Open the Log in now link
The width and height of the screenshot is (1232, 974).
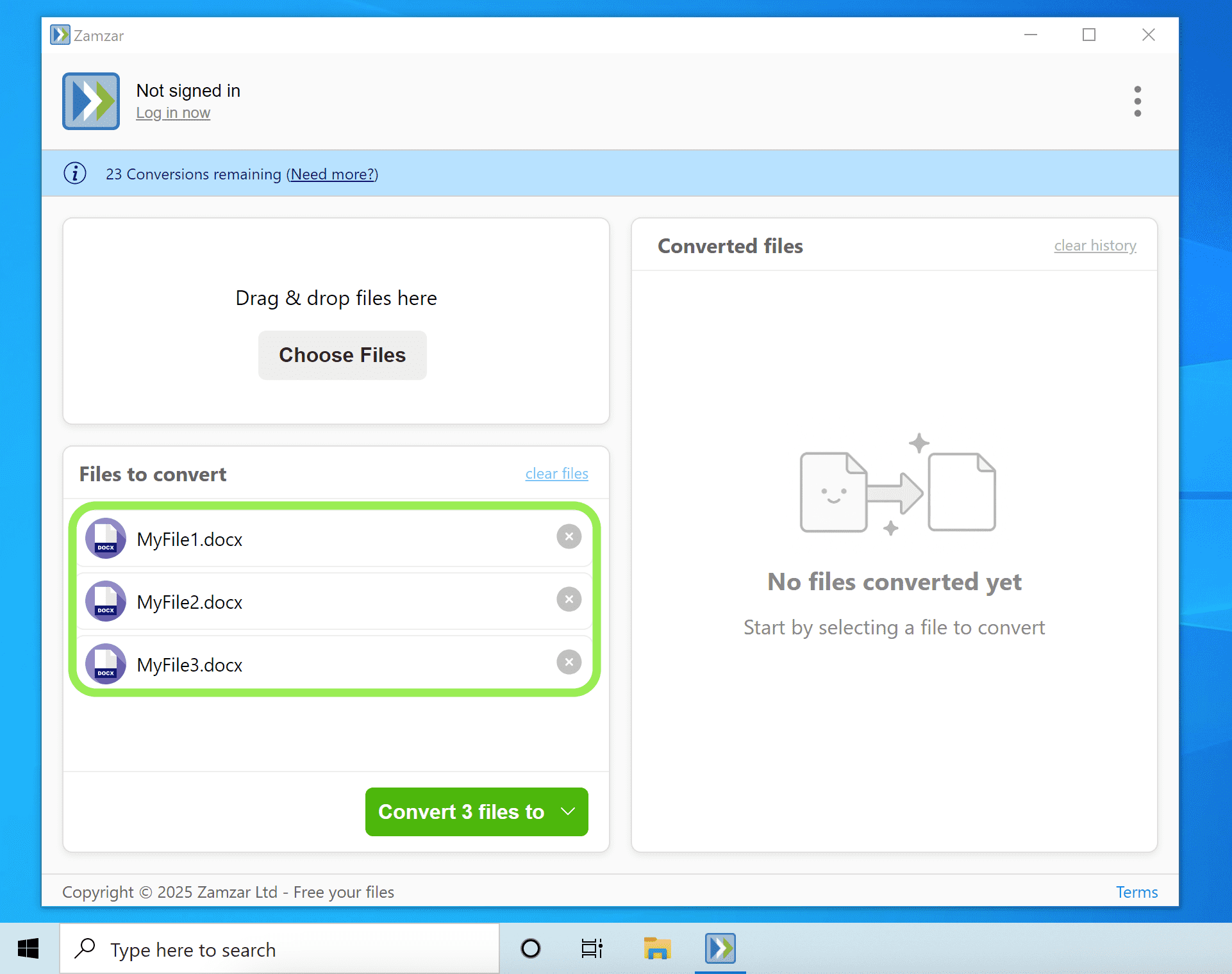pyautogui.click(x=173, y=112)
